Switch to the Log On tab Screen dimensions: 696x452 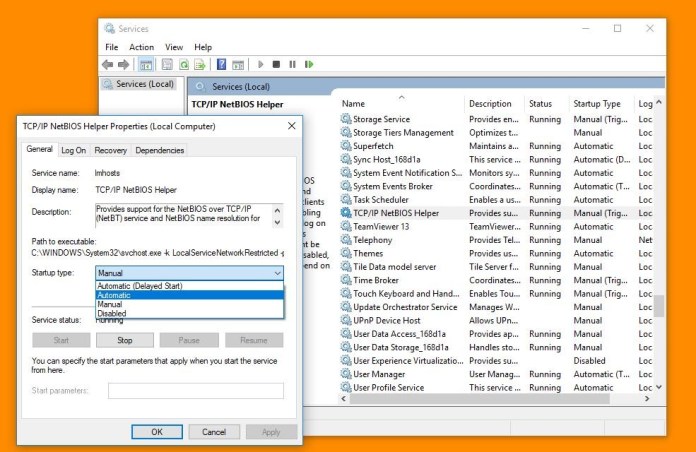tap(73, 150)
